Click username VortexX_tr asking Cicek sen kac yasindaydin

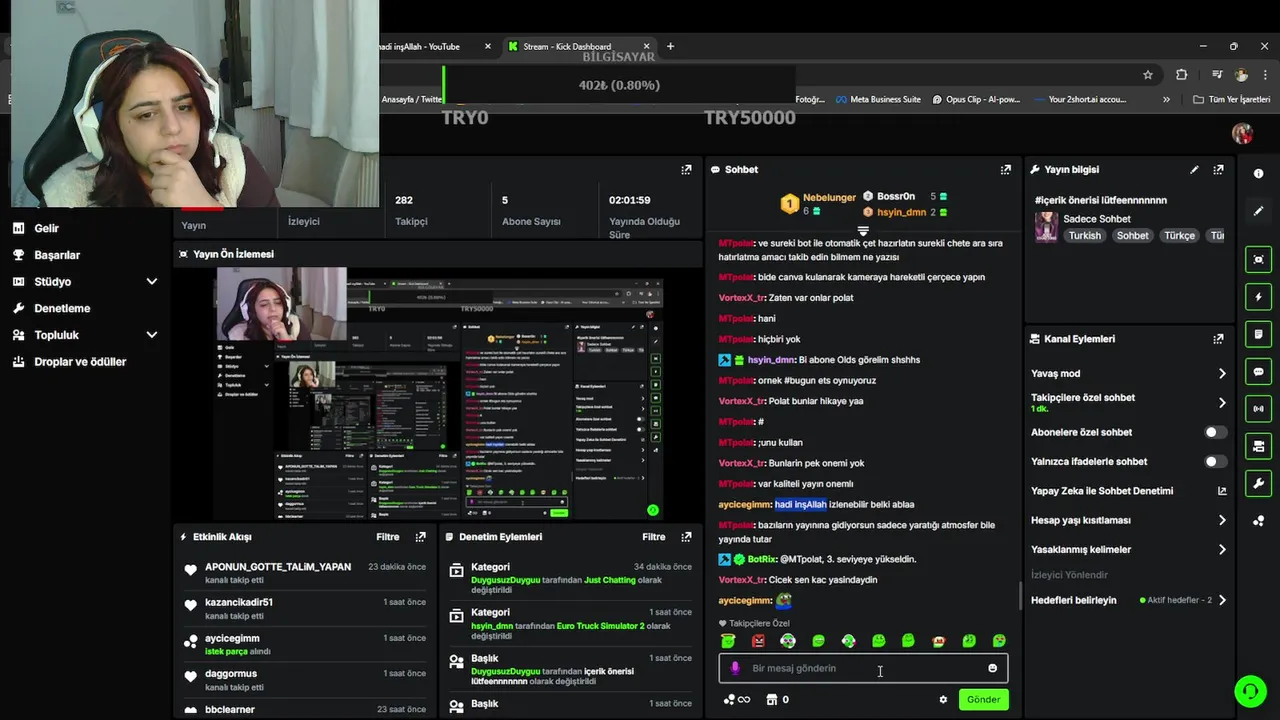click(741, 580)
